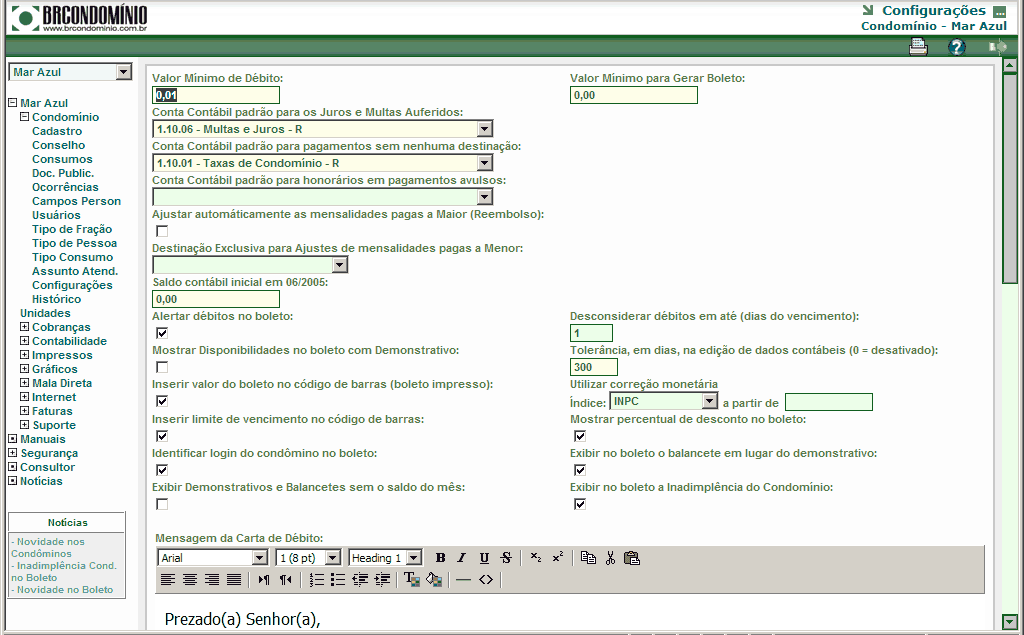The height and width of the screenshot is (635, 1024).
Task: Open Conselho in the sidebar tree
Action: pos(58,145)
